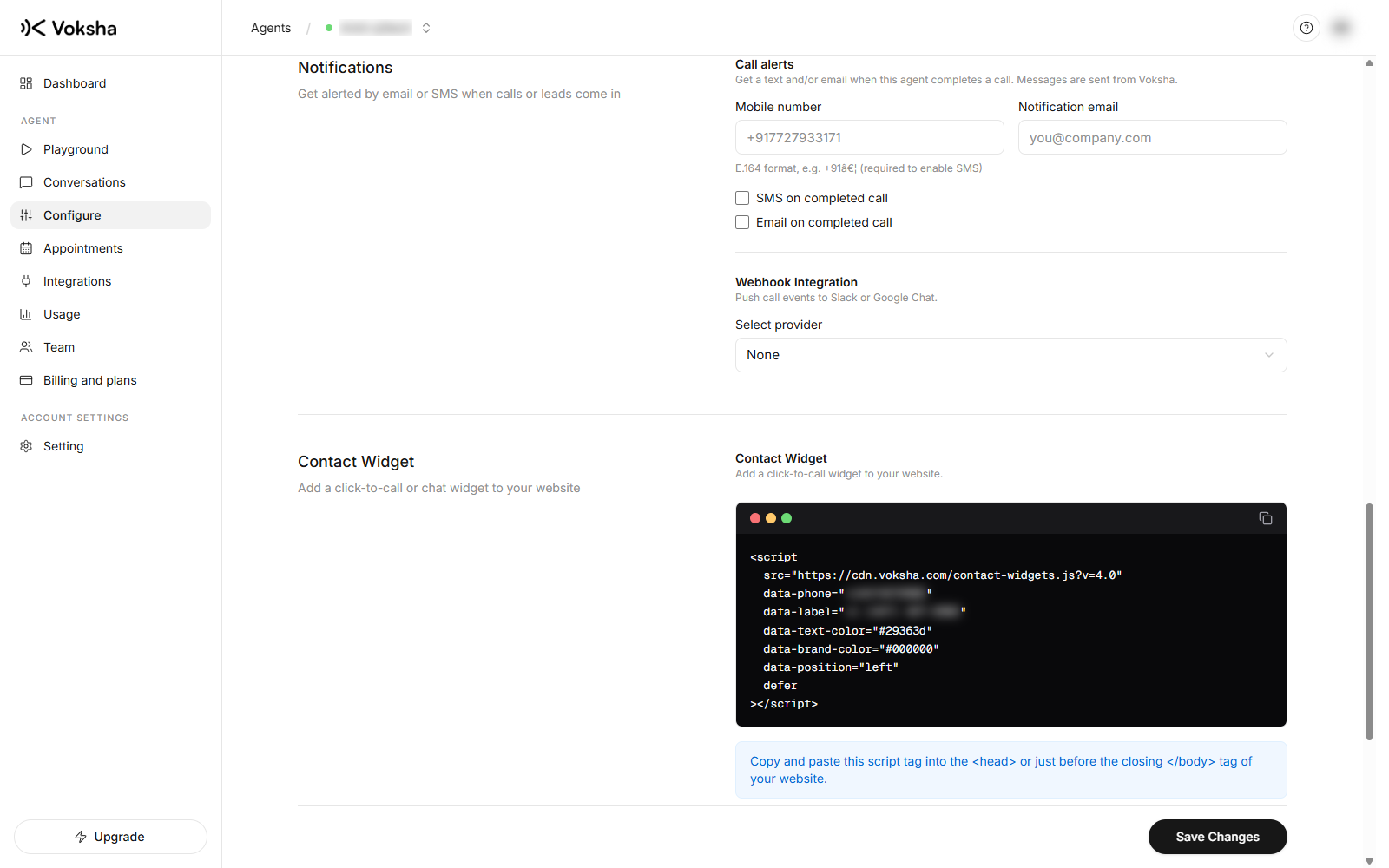Viewport: 1389px width, 868px height.
Task: Click the data-label attribute line
Action: coord(865,612)
